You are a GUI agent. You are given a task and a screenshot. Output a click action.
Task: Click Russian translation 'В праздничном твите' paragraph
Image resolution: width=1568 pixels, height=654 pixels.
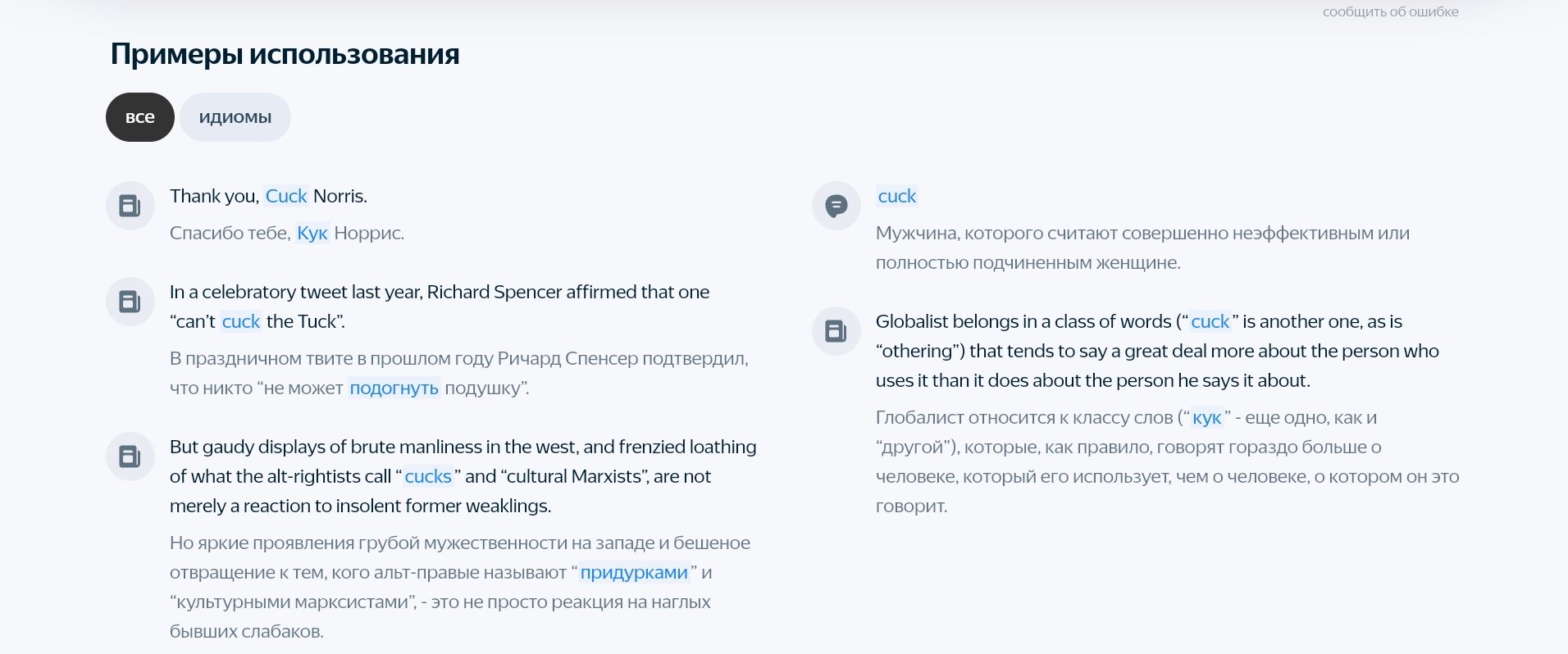(x=459, y=373)
